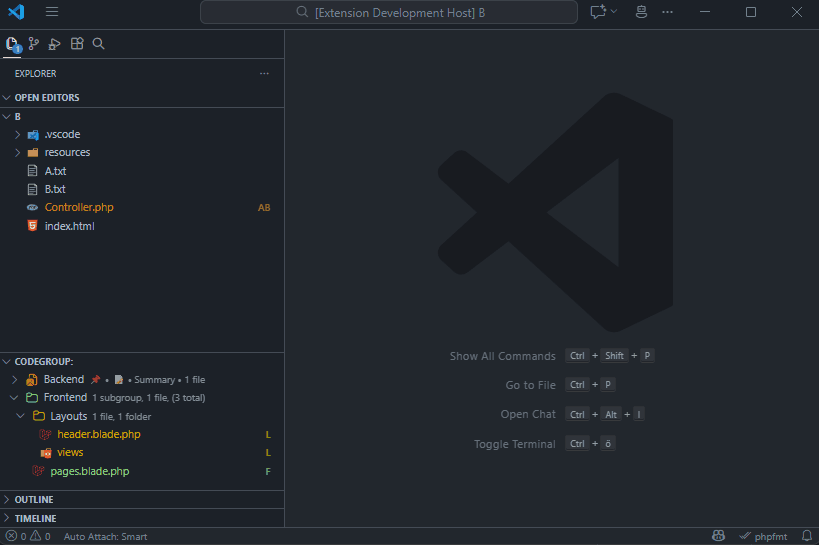The width and height of the screenshot is (819, 545).
Task: Maximize the VS Code window
Action: [751, 11]
